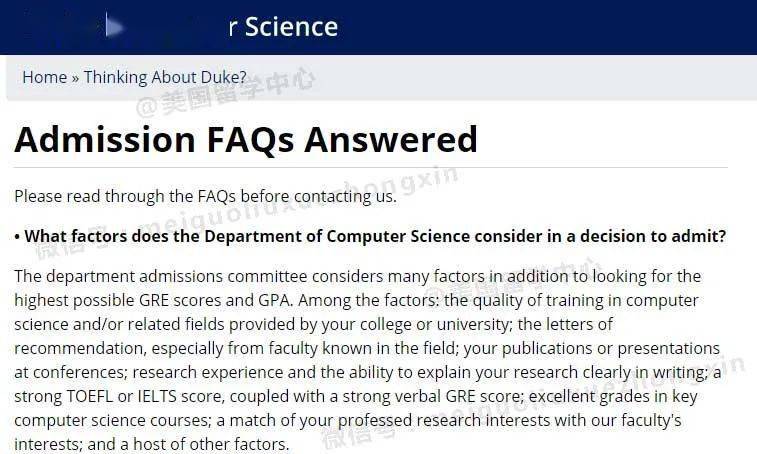
Task: Click the arrow logo icon in header
Action: pyautogui.click(x=114, y=26)
